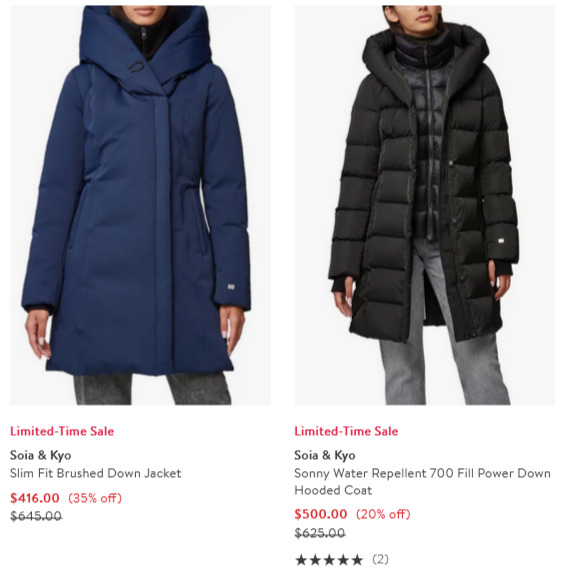Viewport: 577px width, 577px height.
Task: Open Slim Fit Brushed Down Jacket title link
Action: click(96, 473)
